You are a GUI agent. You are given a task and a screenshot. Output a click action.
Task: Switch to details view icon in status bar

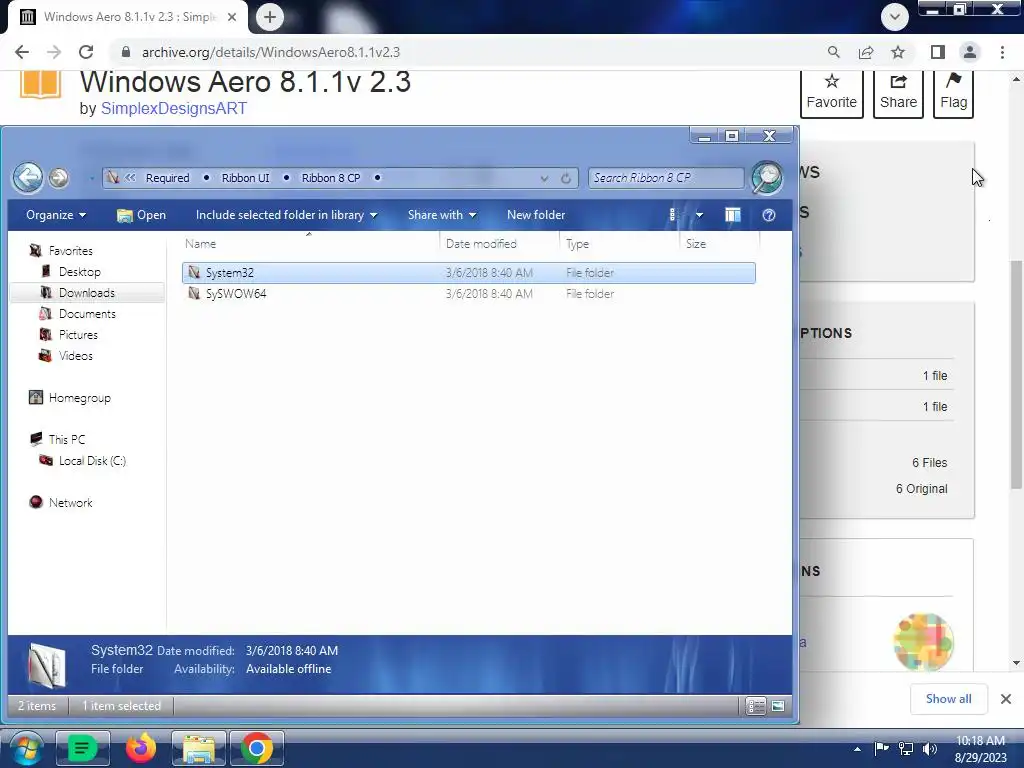[x=756, y=706]
